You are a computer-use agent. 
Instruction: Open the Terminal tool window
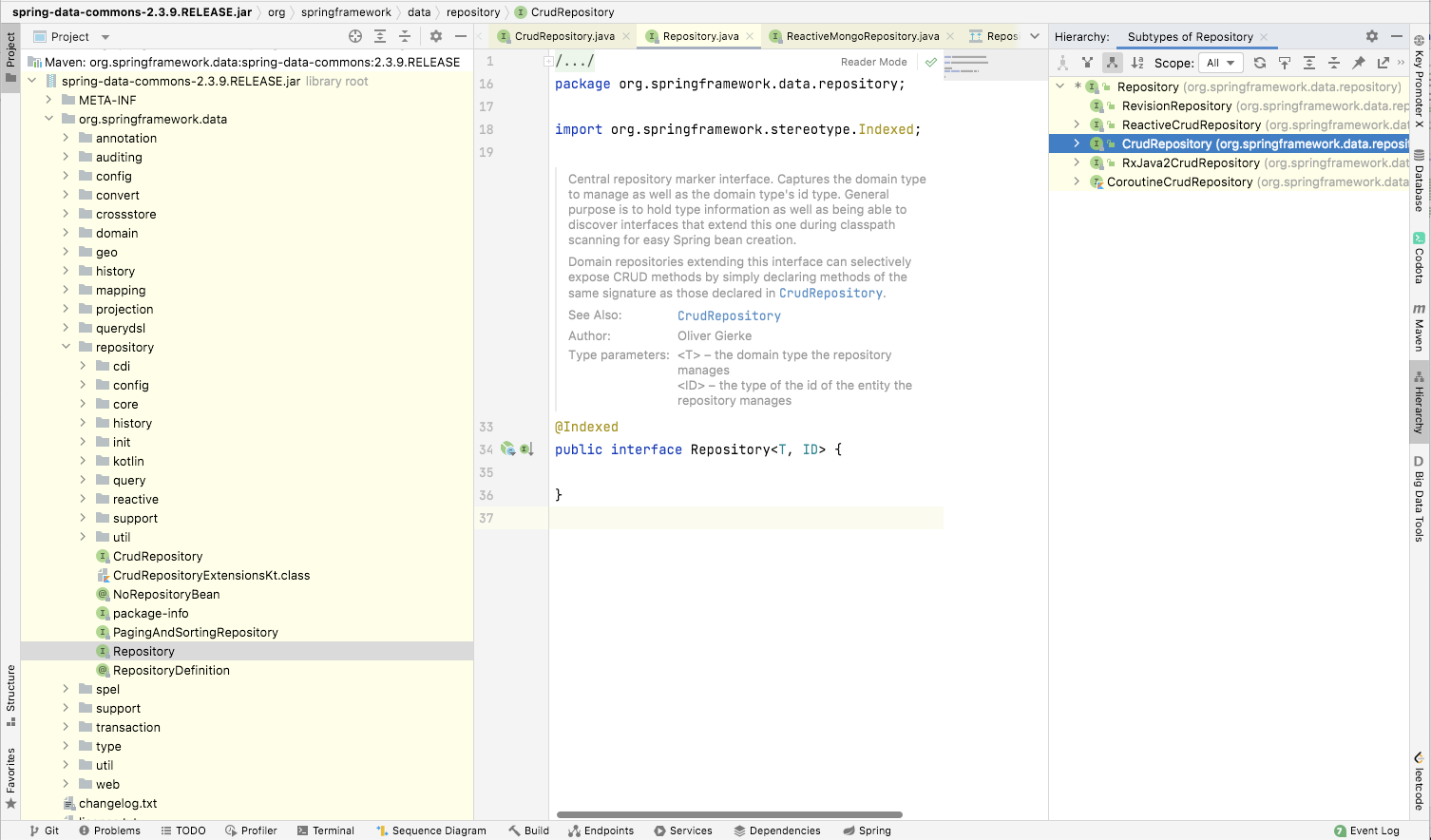(325, 830)
